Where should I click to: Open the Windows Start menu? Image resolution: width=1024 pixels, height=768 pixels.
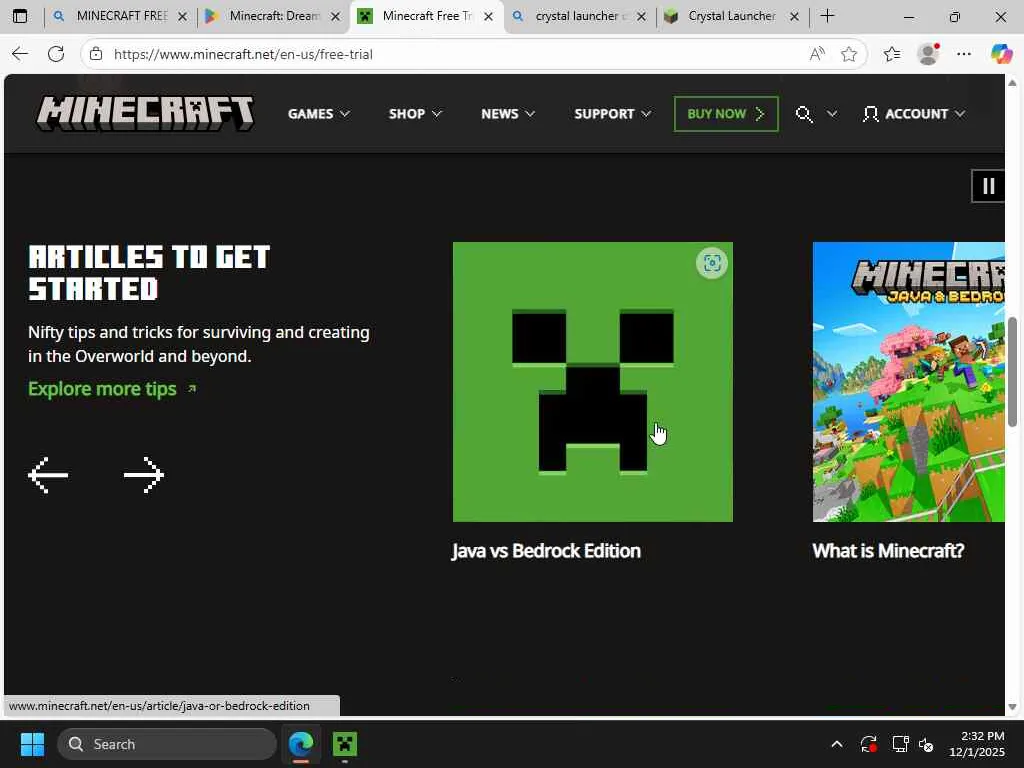(x=32, y=744)
